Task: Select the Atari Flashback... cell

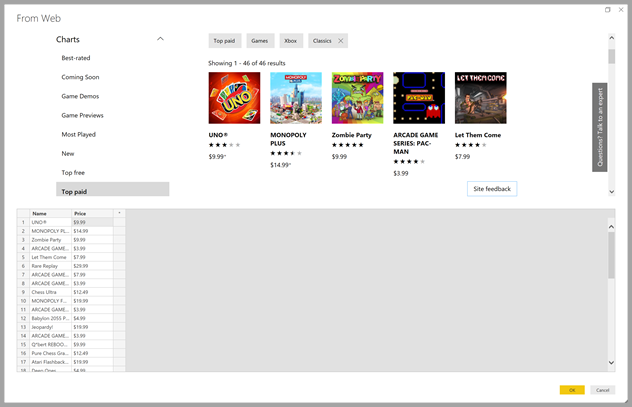Action: (x=50, y=362)
